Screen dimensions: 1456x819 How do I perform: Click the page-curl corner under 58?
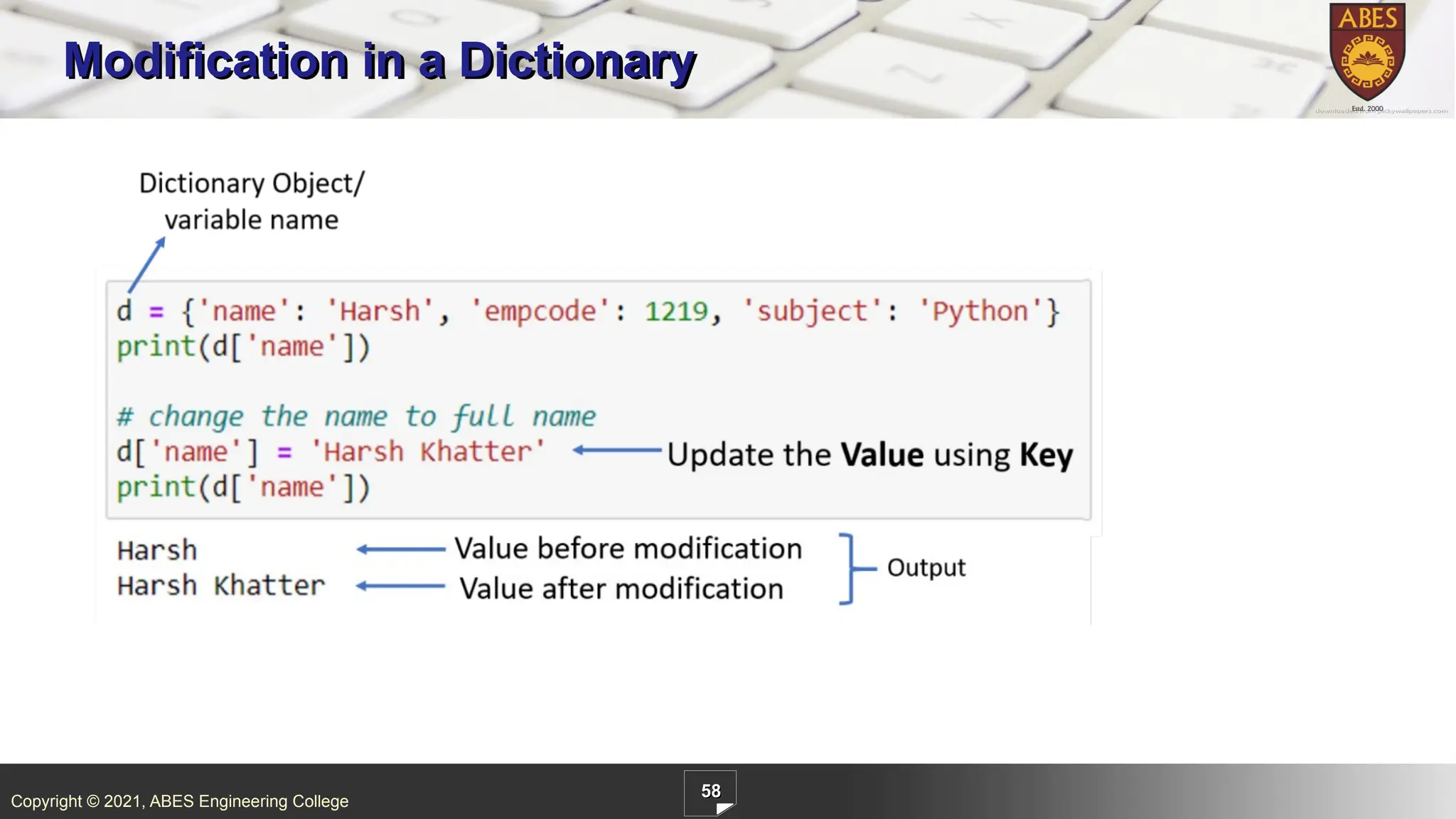pyautogui.click(x=724, y=808)
